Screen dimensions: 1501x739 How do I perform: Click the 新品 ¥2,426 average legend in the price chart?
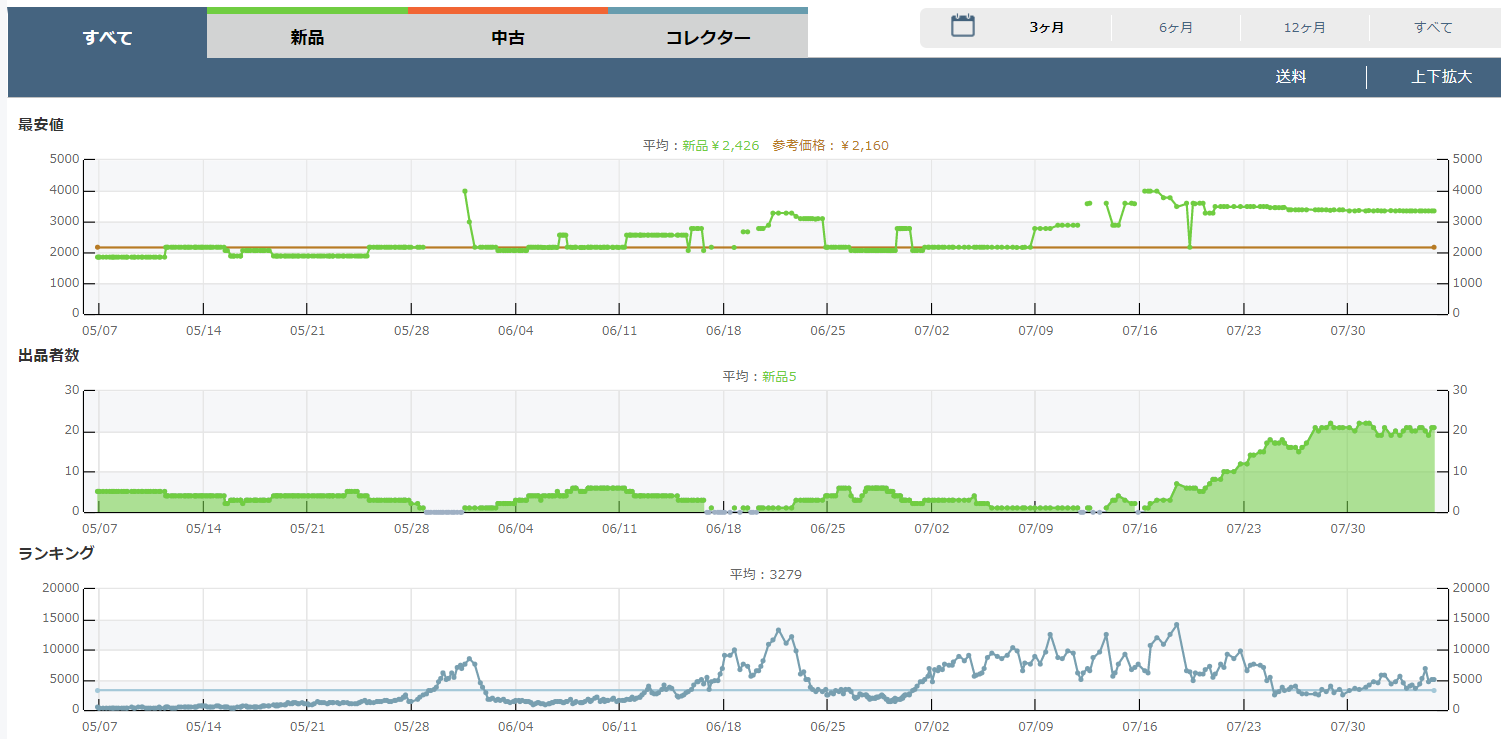pos(720,146)
